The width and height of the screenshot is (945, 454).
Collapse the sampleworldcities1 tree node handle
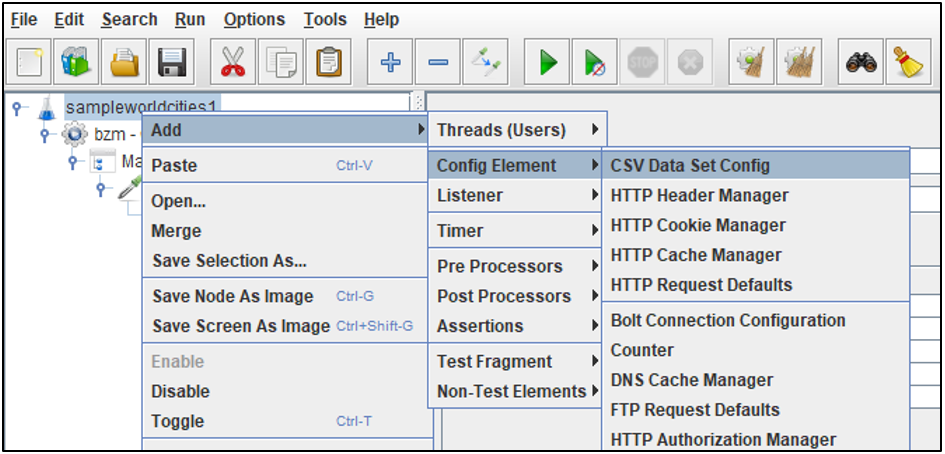pyautogui.click(x=18, y=106)
